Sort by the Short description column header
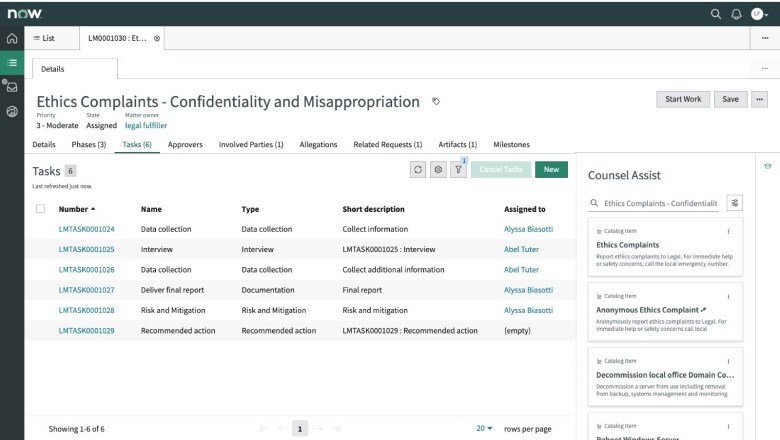Screen dimensions: 780x440 click(373, 209)
